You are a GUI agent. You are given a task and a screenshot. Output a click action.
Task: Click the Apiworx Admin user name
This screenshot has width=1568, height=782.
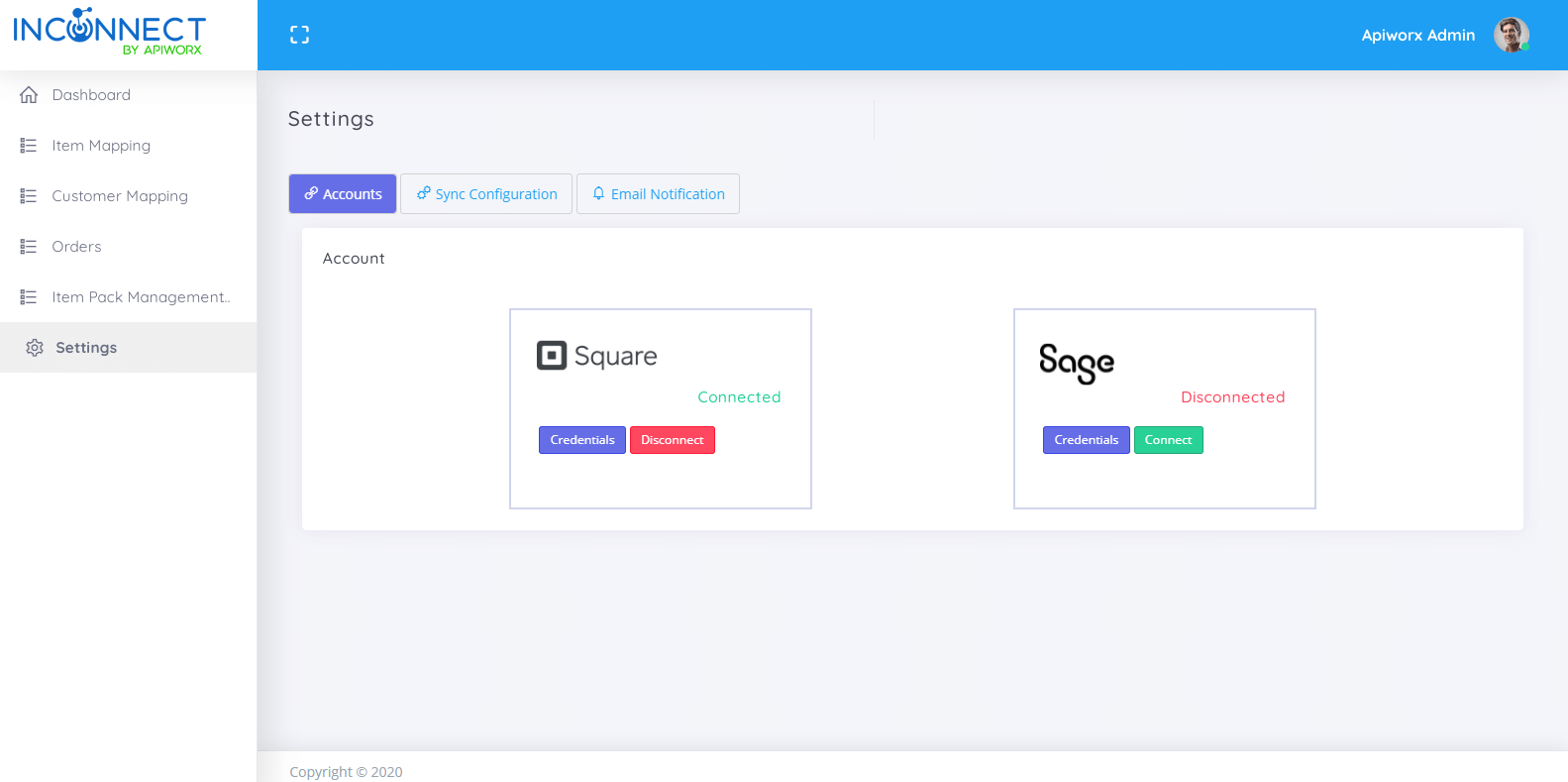pos(1418,35)
